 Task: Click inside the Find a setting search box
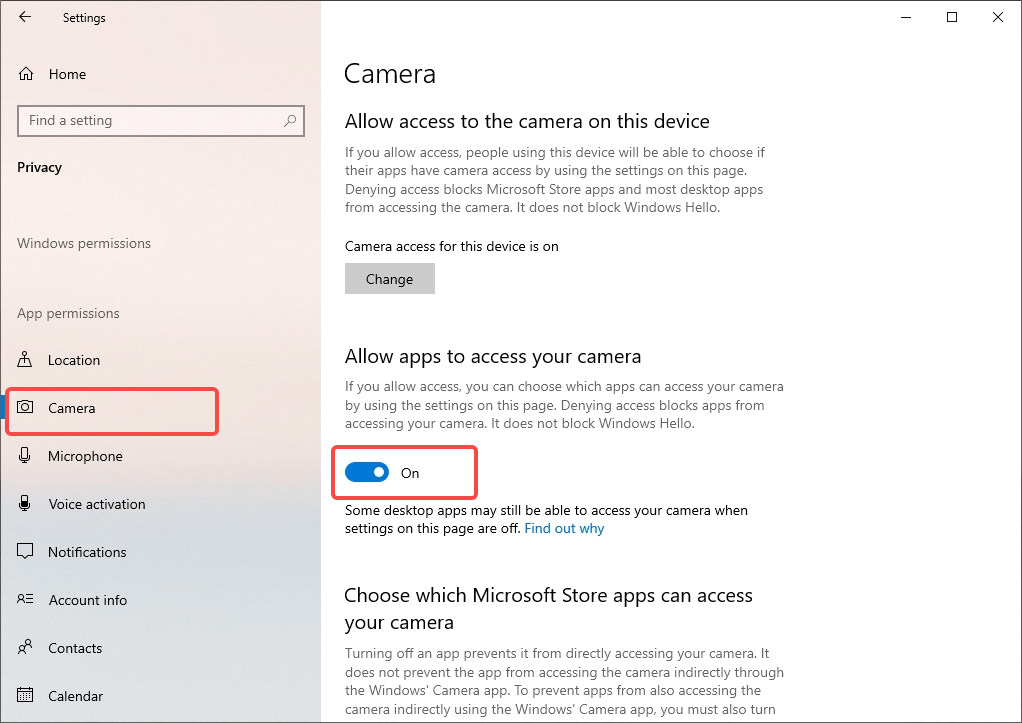pos(140,120)
